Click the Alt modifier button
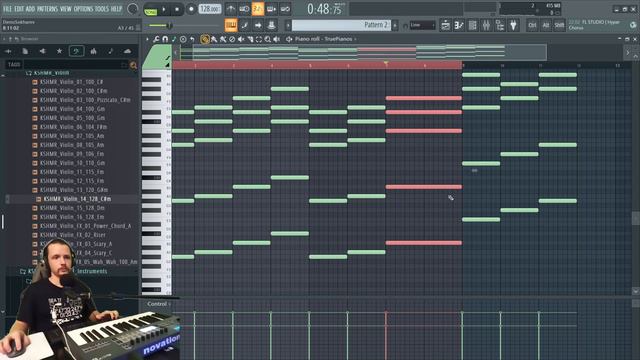This screenshot has width=640, height=360. pyautogui.click(x=546, y=25)
